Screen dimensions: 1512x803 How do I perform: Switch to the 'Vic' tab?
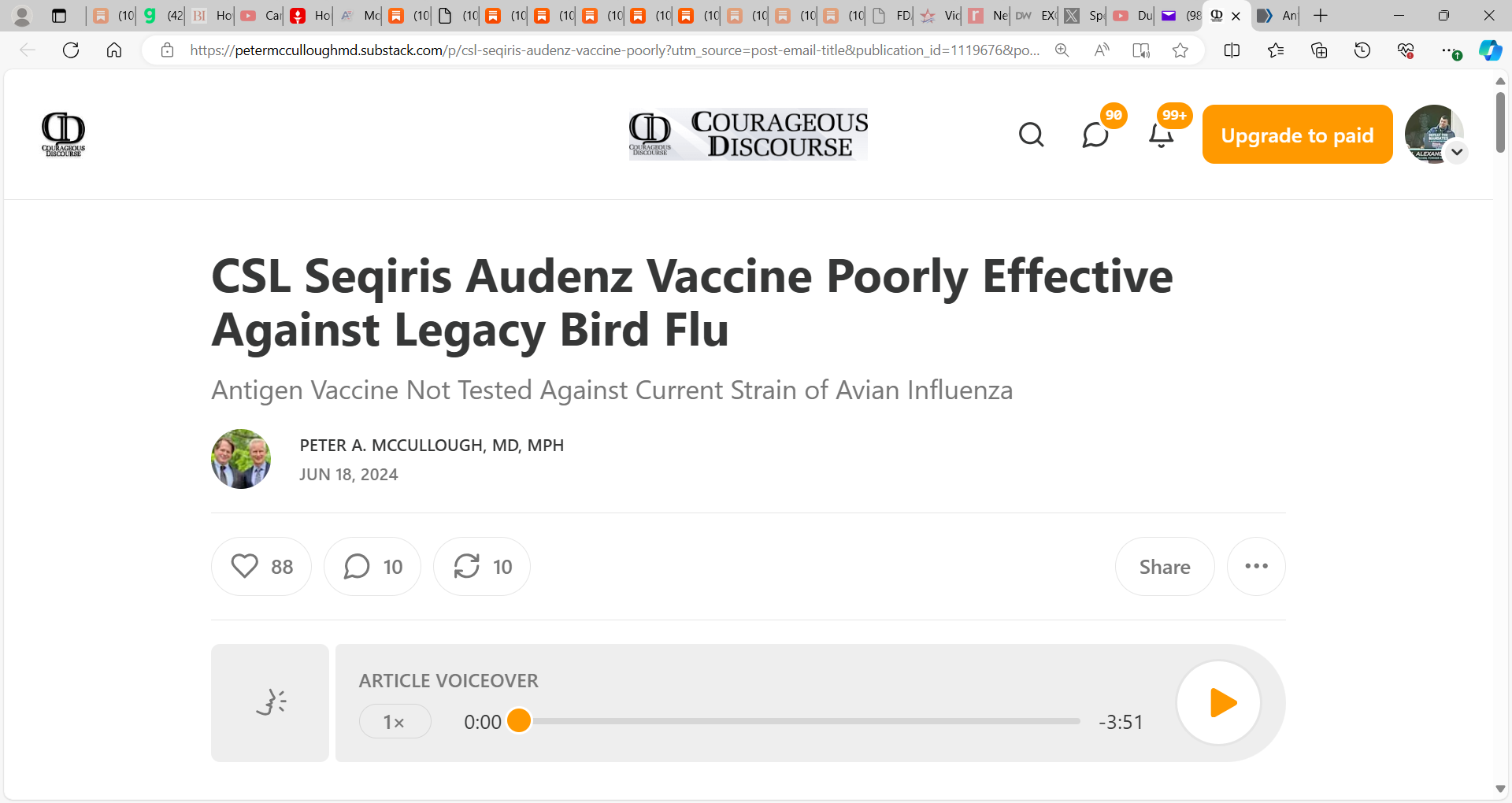[939, 16]
